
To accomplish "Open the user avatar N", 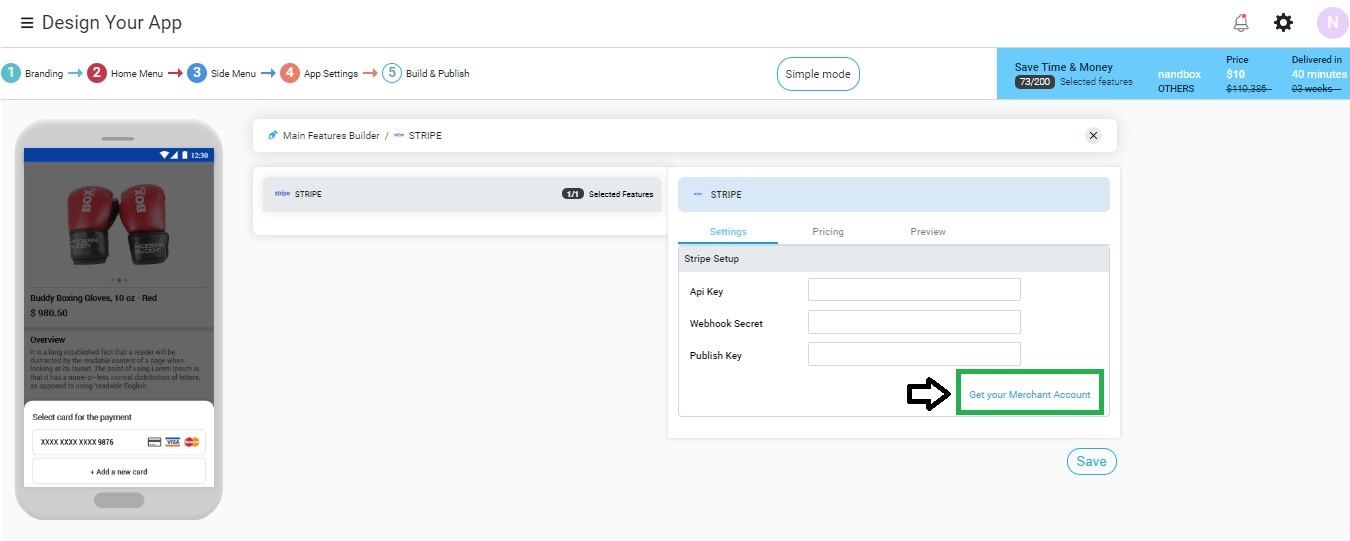I will (x=1332, y=22).
